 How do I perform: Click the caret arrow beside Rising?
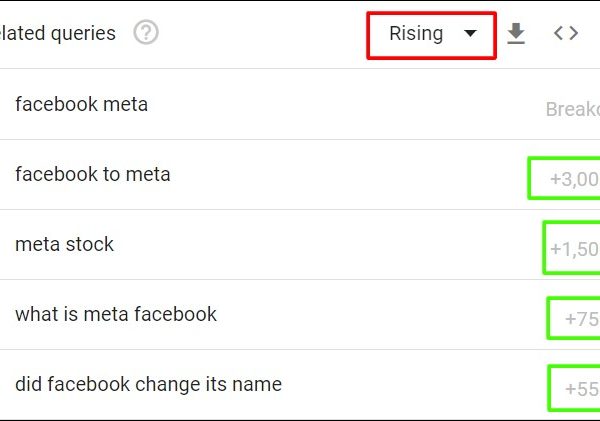[x=471, y=34]
